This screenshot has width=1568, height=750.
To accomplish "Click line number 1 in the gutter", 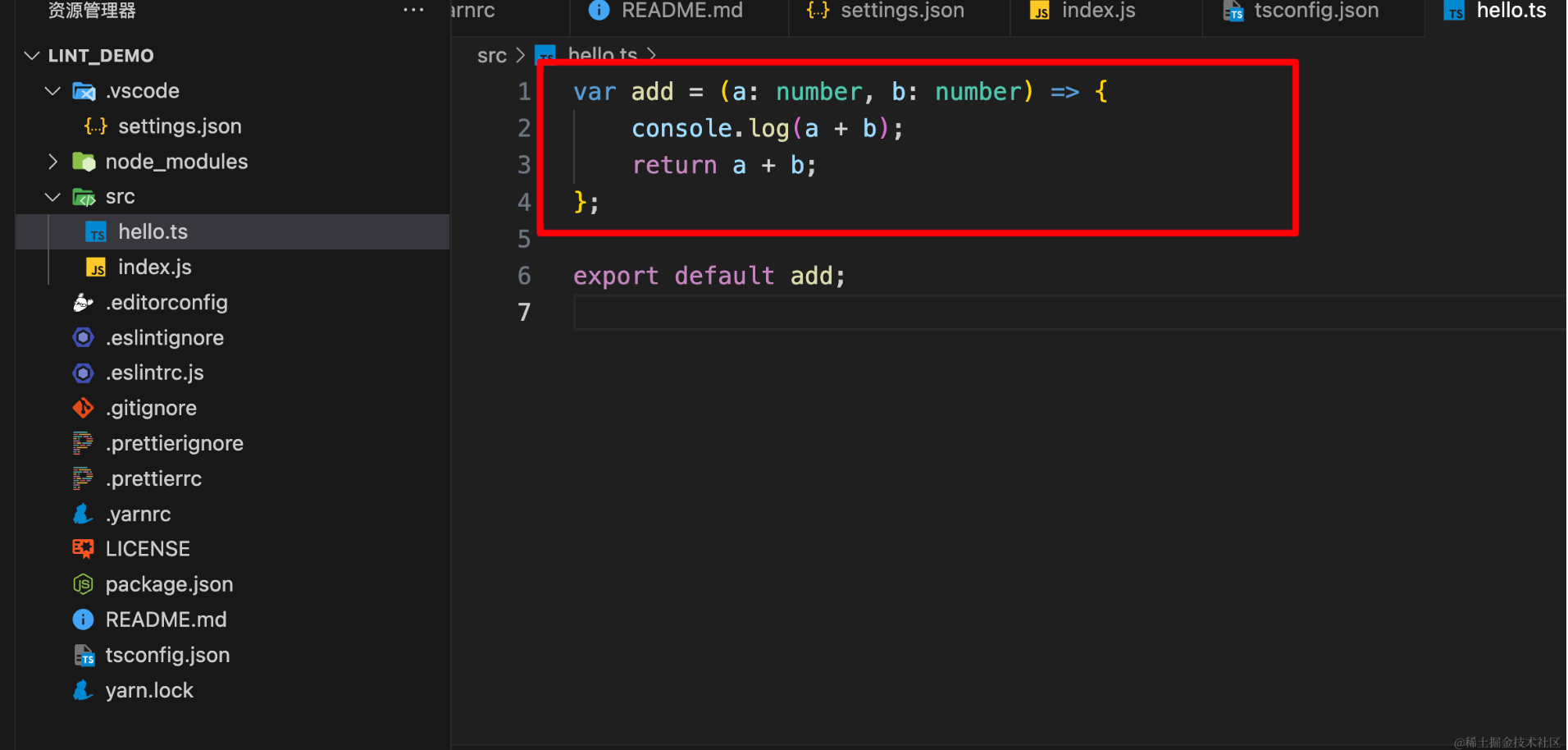I will [x=524, y=91].
